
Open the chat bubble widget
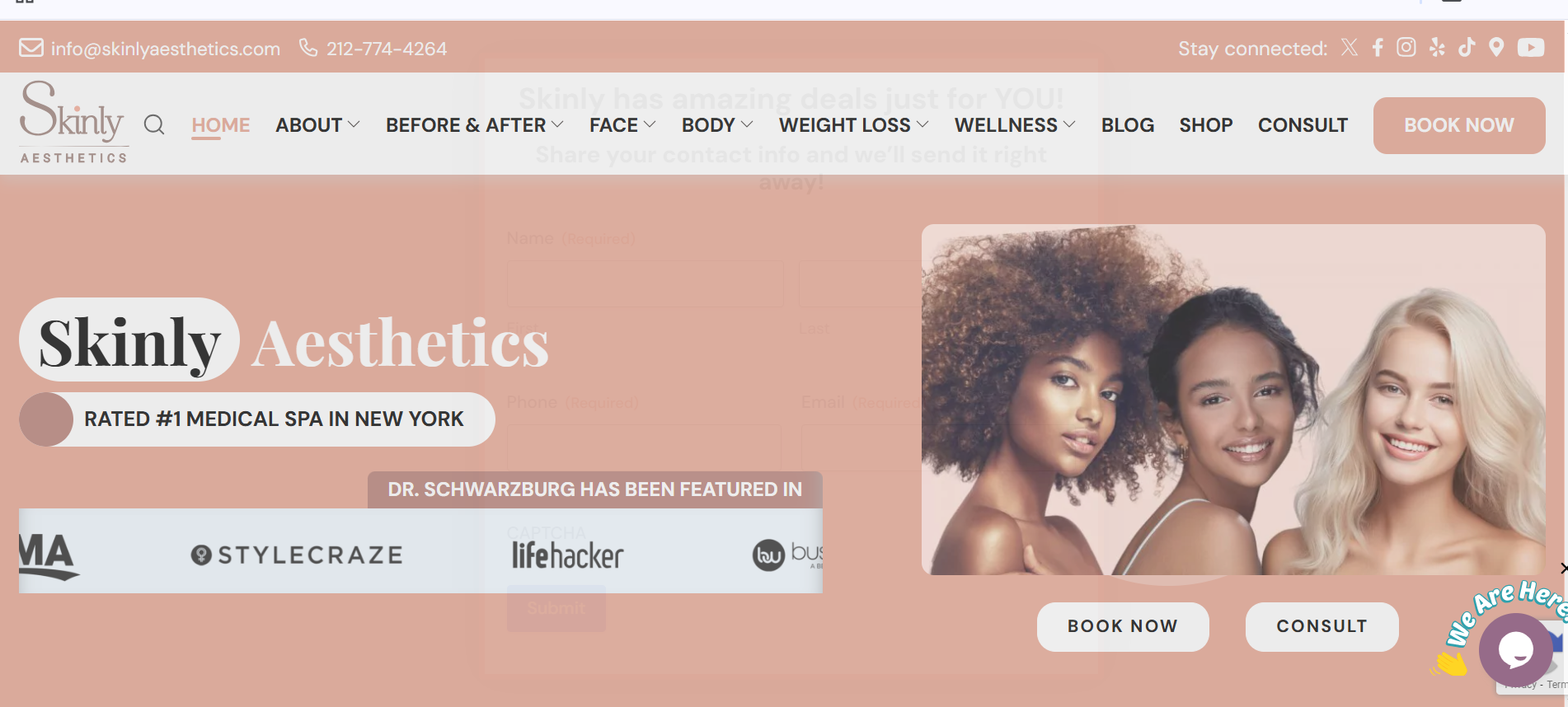coord(1515,650)
